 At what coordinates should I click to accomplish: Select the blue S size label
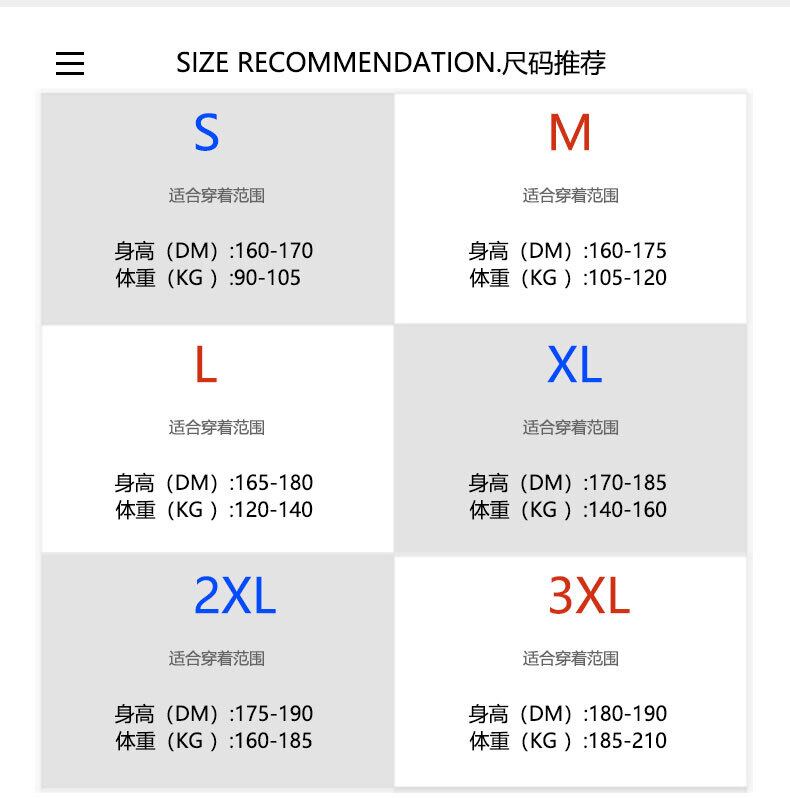(206, 133)
